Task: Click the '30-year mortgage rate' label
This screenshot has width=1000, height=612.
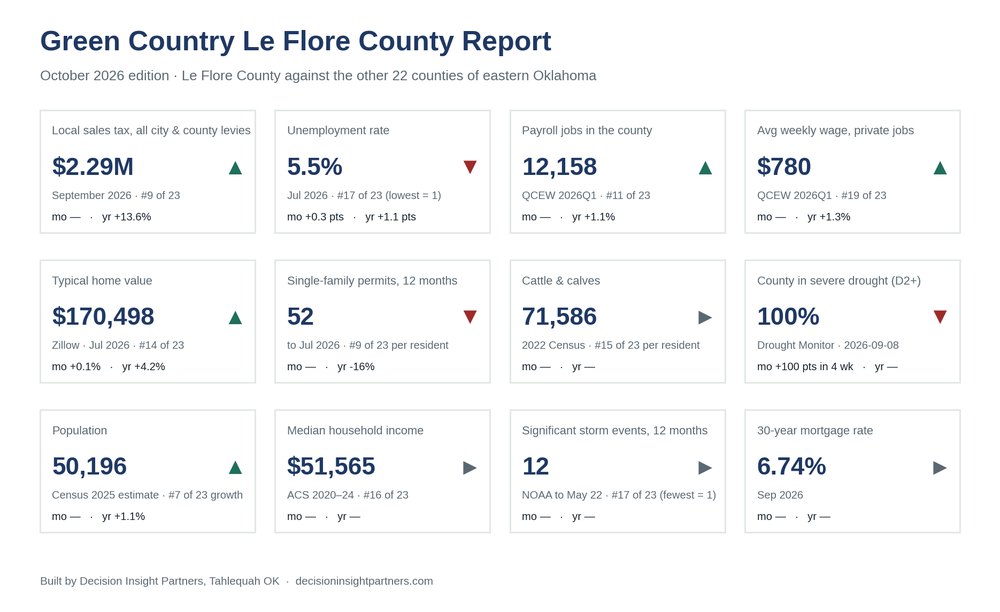Action: 815,431
